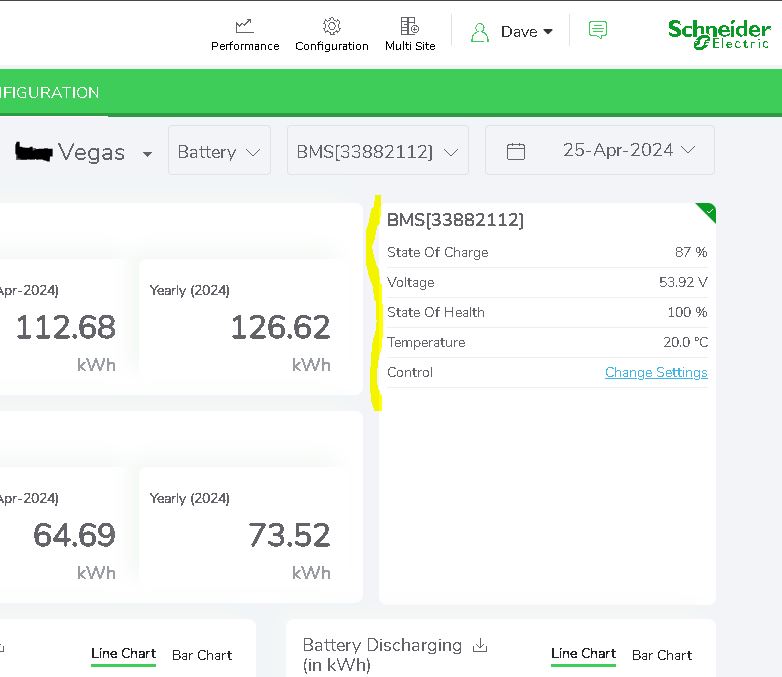Click the yearly 126.62 kWh value
Screen dimensions: 782x677
[280, 327]
